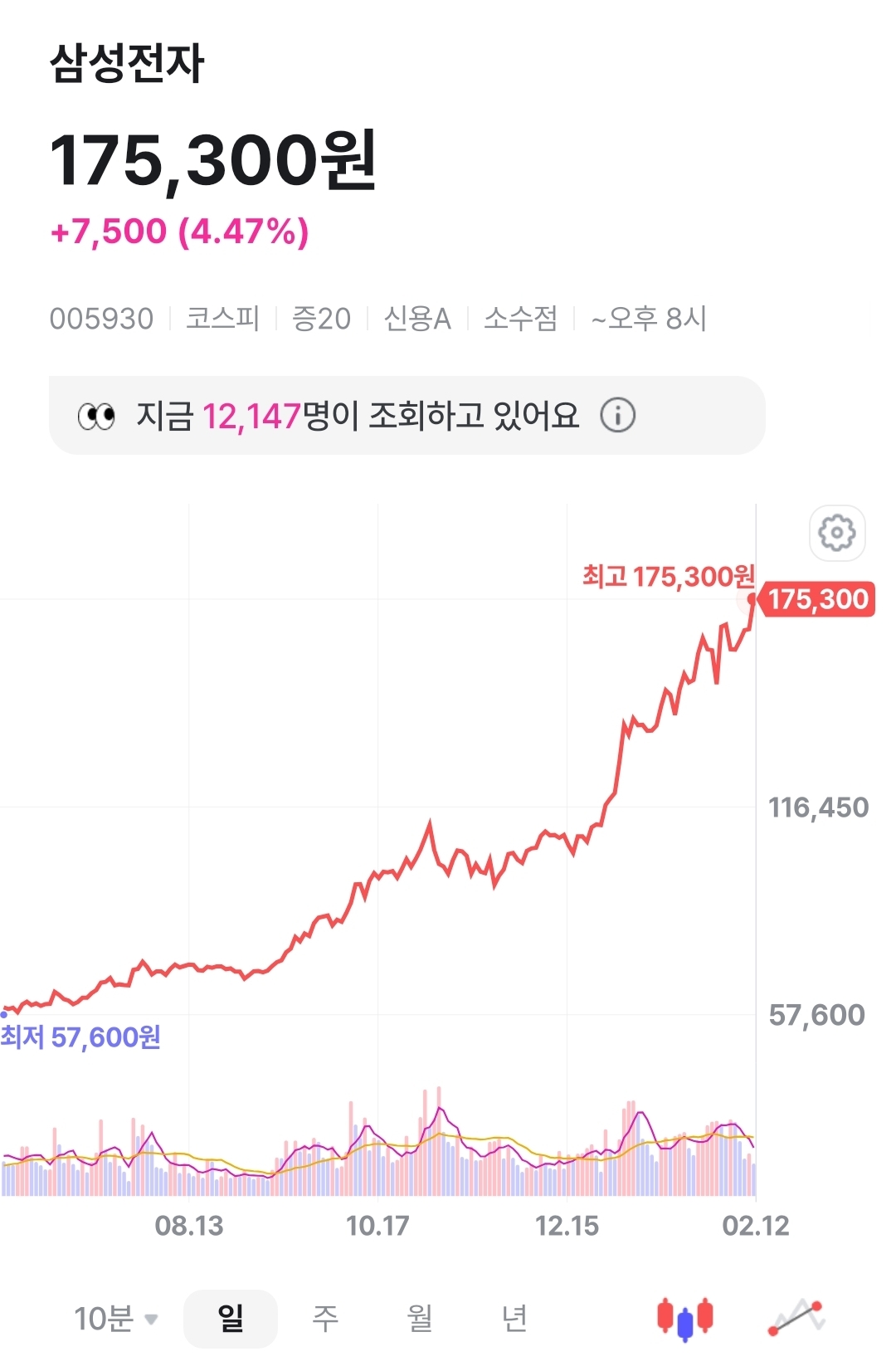Tap the info icon beside viewer count
Screen dimensions: 896x1366
(618, 415)
